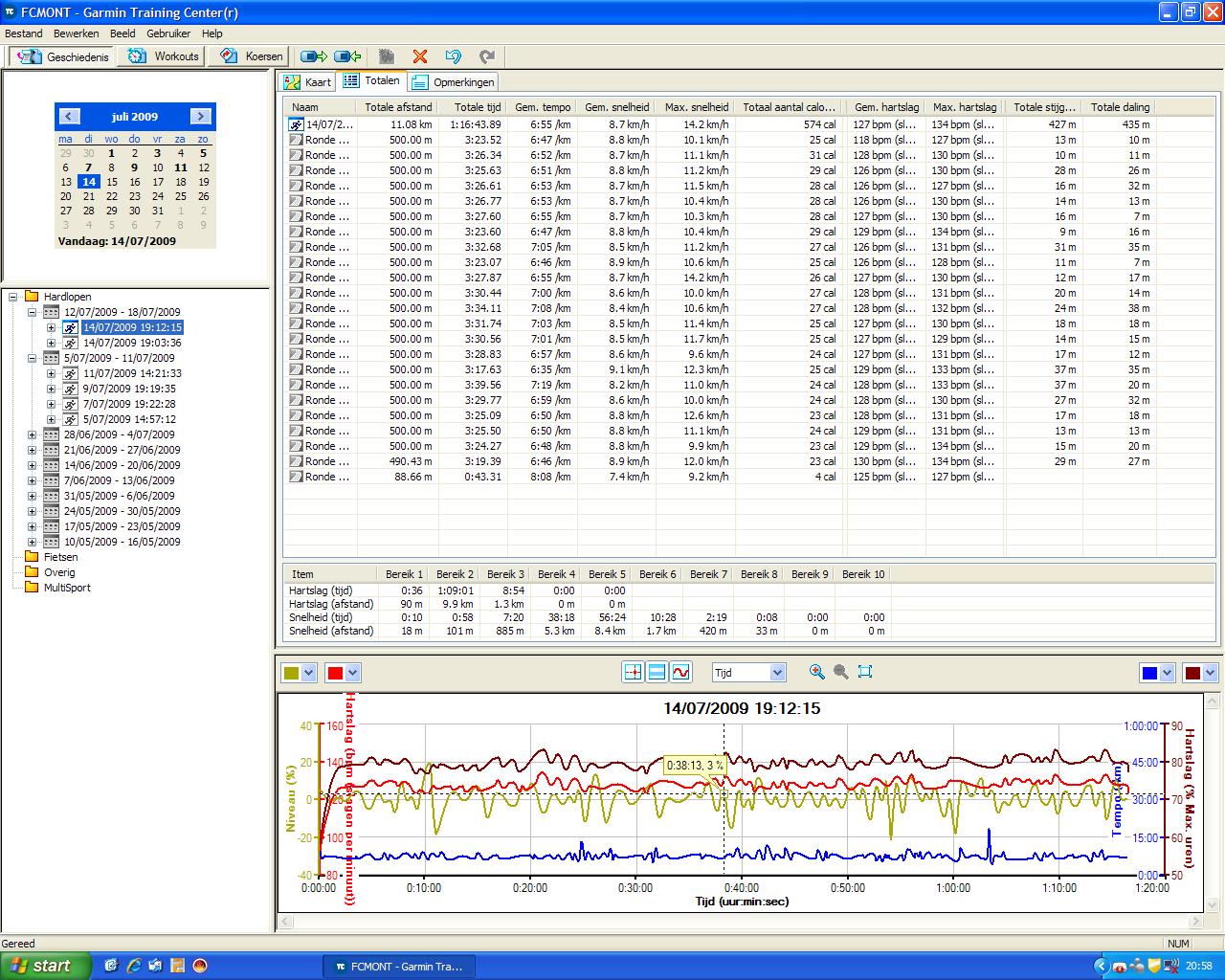Open the Beeld menu

click(122, 33)
